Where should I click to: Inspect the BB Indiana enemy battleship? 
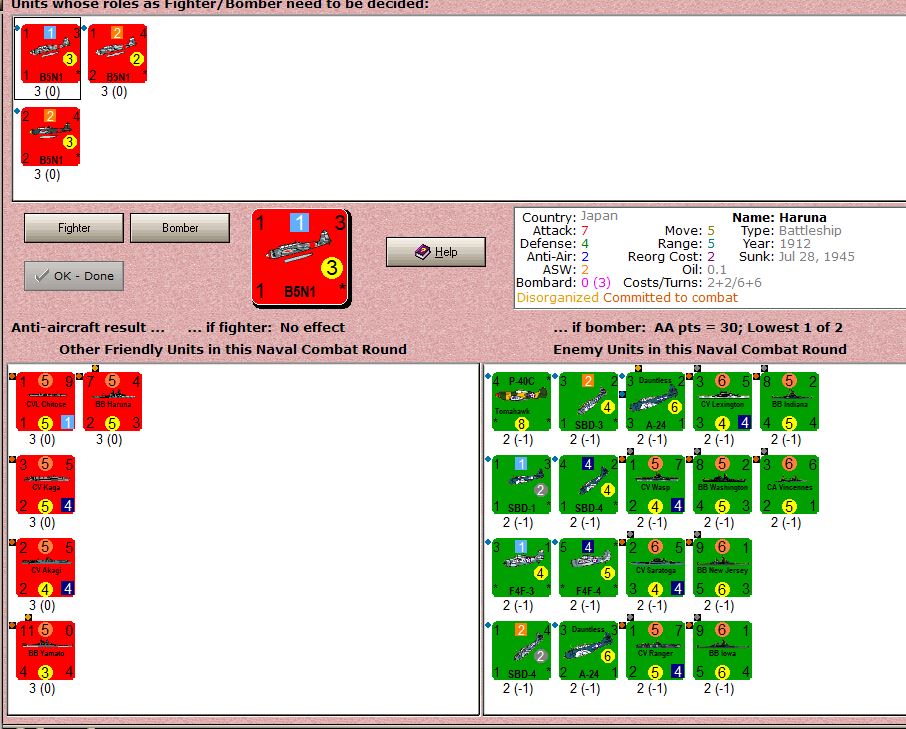789,401
